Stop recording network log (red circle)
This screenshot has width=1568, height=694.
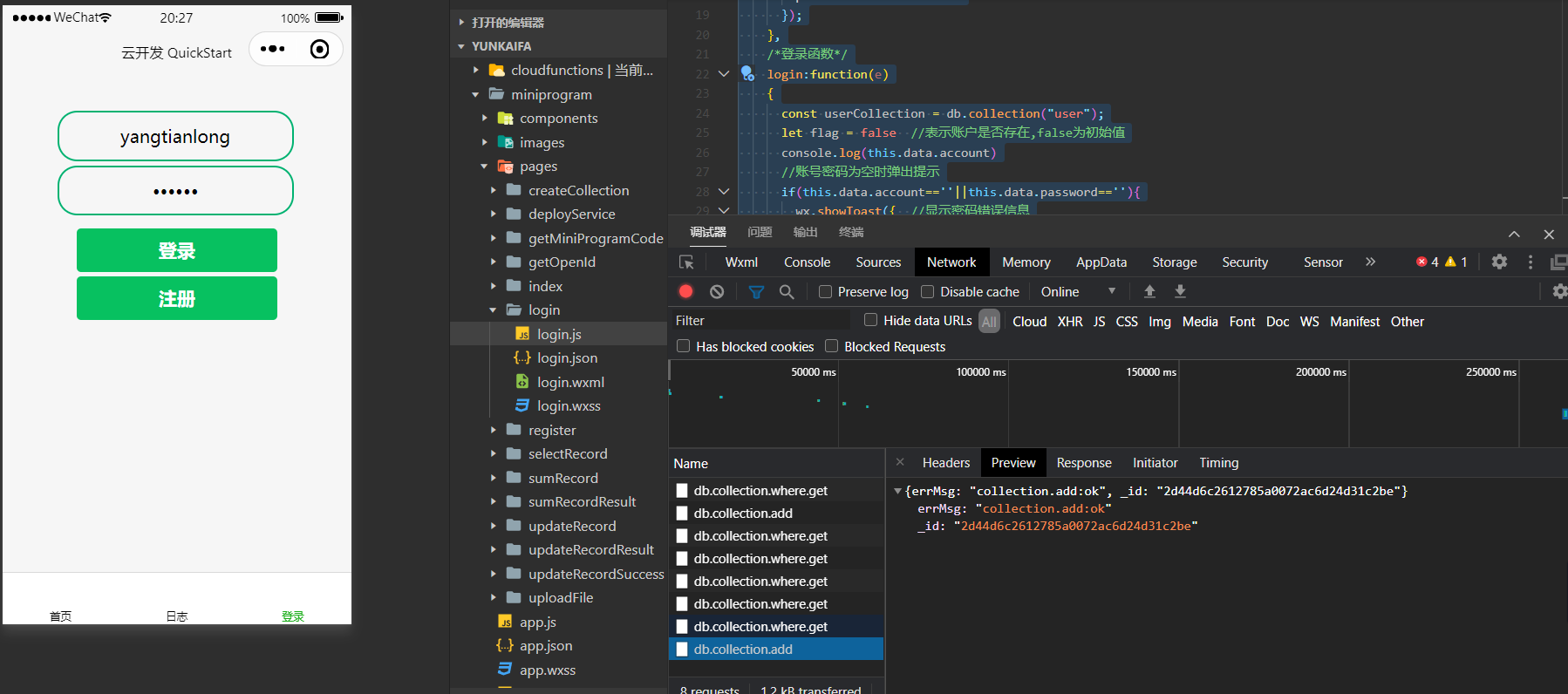point(686,291)
